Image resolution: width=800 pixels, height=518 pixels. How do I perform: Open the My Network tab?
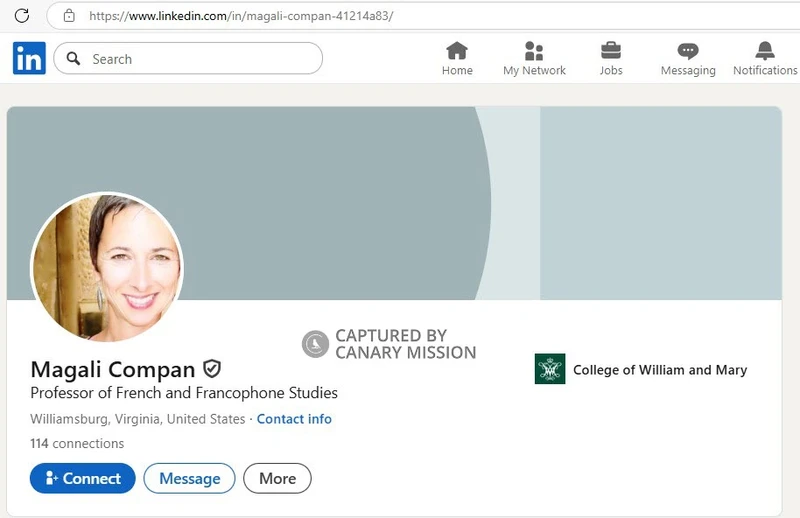coord(534,59)
